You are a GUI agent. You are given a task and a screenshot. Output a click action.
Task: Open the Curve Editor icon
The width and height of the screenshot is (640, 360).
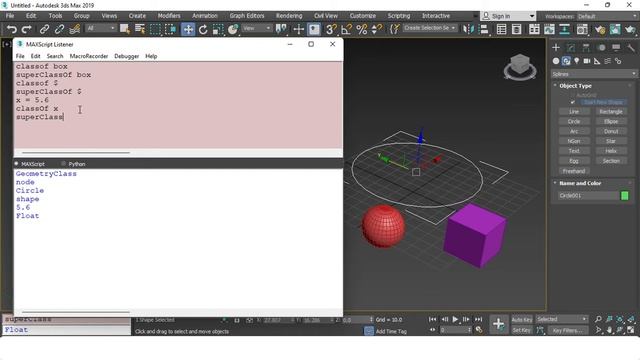pyautogui.click(x=549, y=29)
